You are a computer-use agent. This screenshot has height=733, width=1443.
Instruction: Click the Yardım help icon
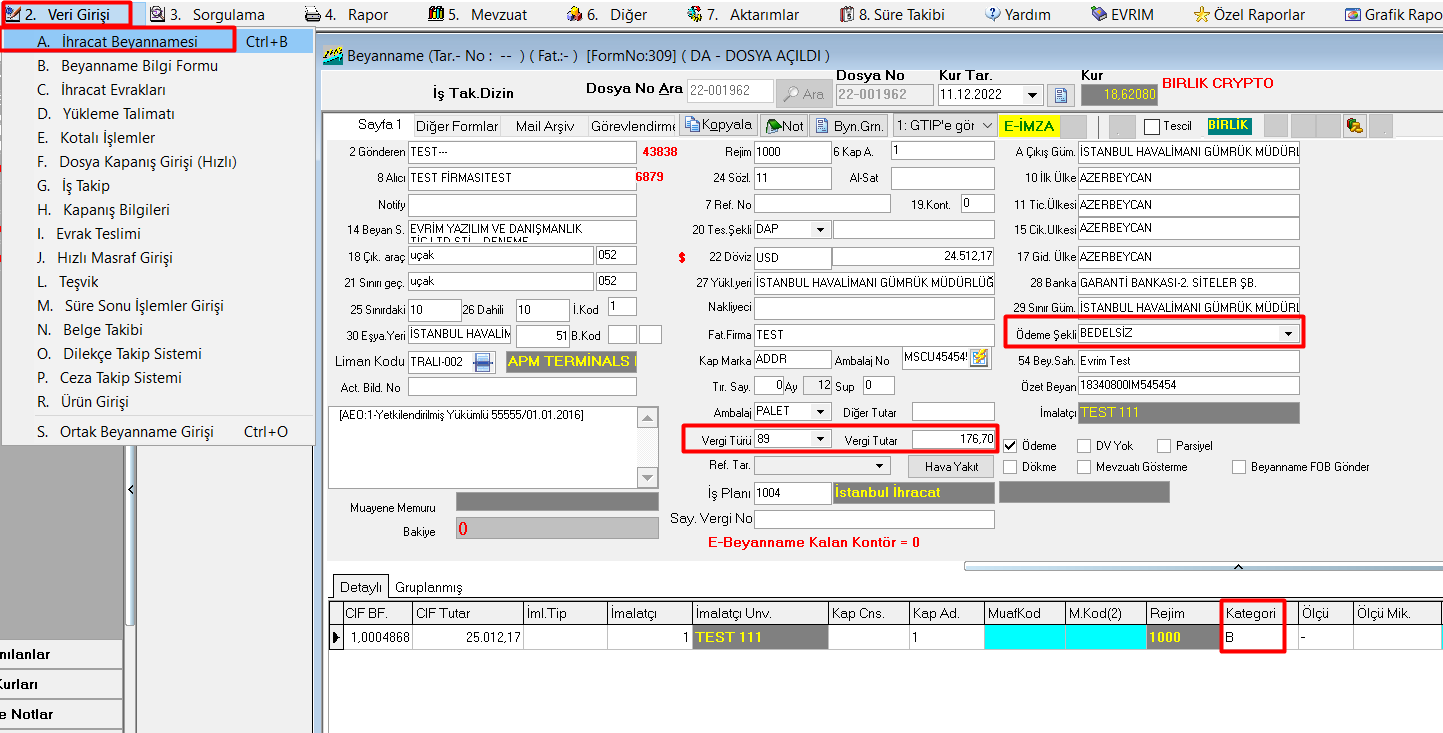click(x=994, y=14)
